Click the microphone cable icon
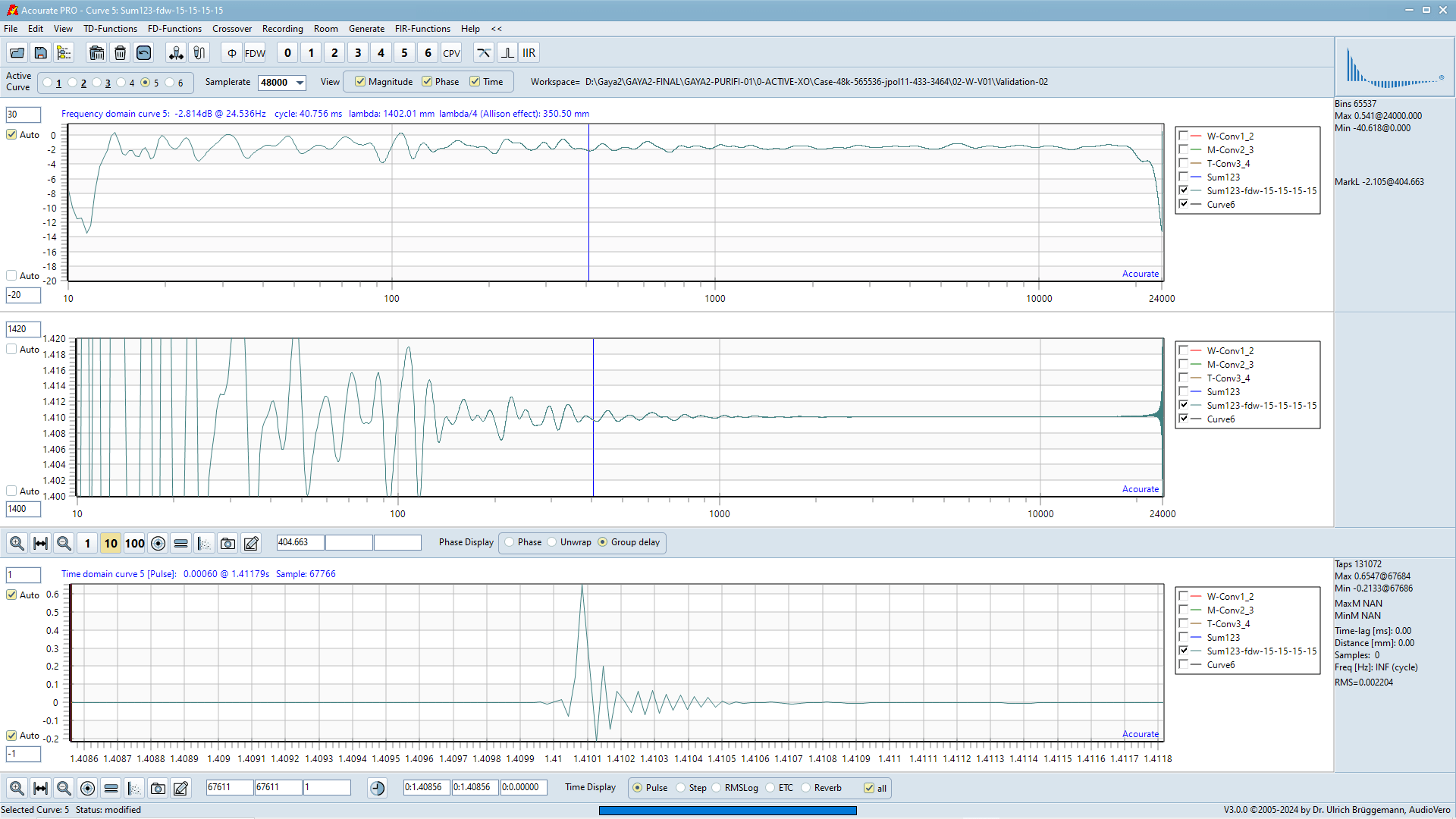The image size is (1456, 819). (199, 53)
